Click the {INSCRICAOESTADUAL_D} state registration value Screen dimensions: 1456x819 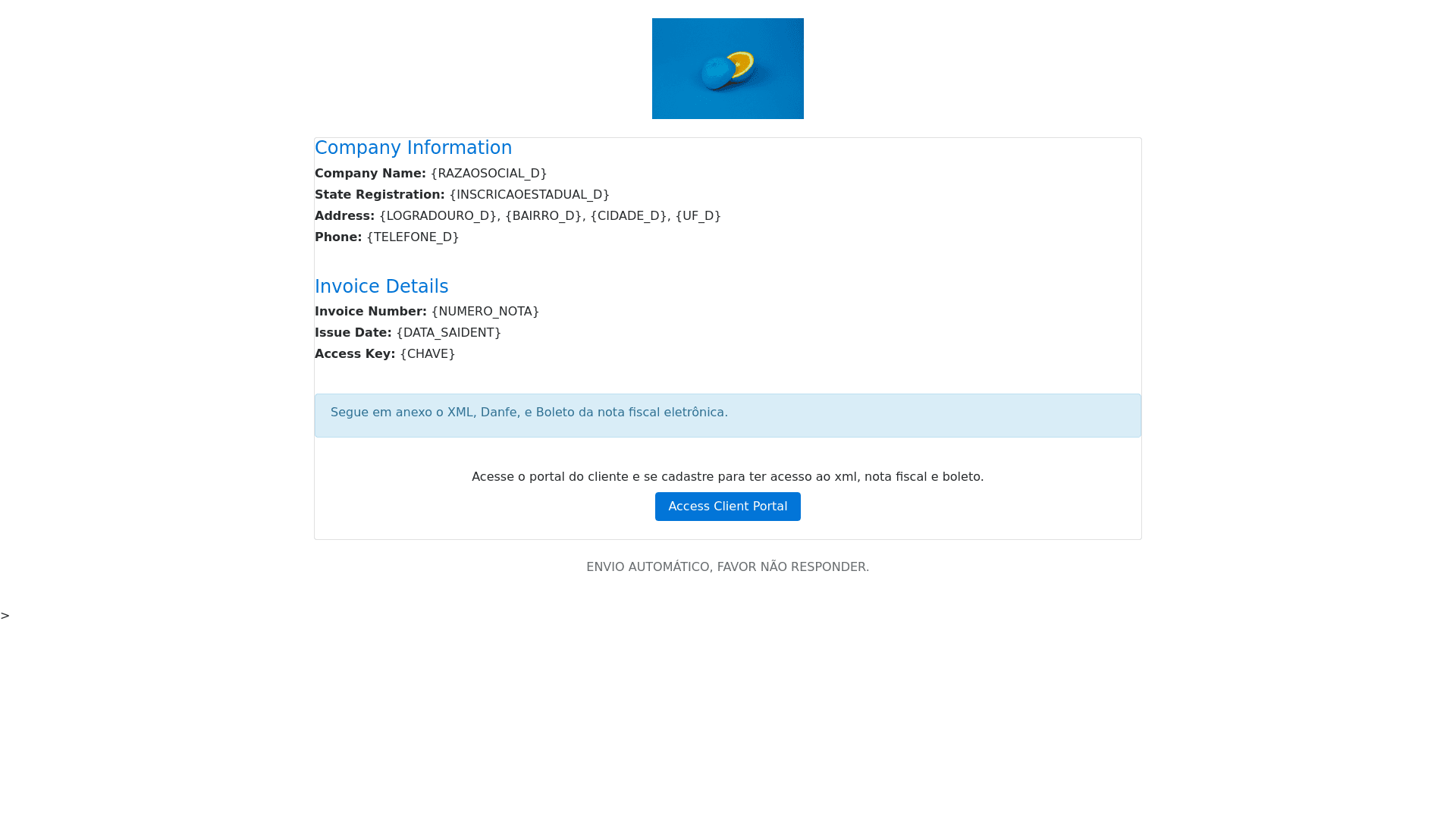[x=529, y=195]
